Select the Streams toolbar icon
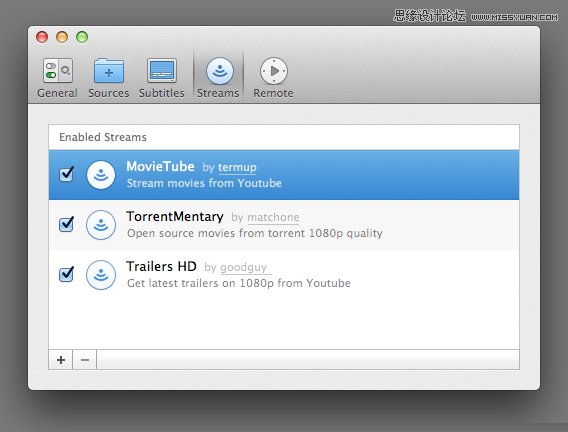Viewport: 568px width, 432px height. pos(220,71)
